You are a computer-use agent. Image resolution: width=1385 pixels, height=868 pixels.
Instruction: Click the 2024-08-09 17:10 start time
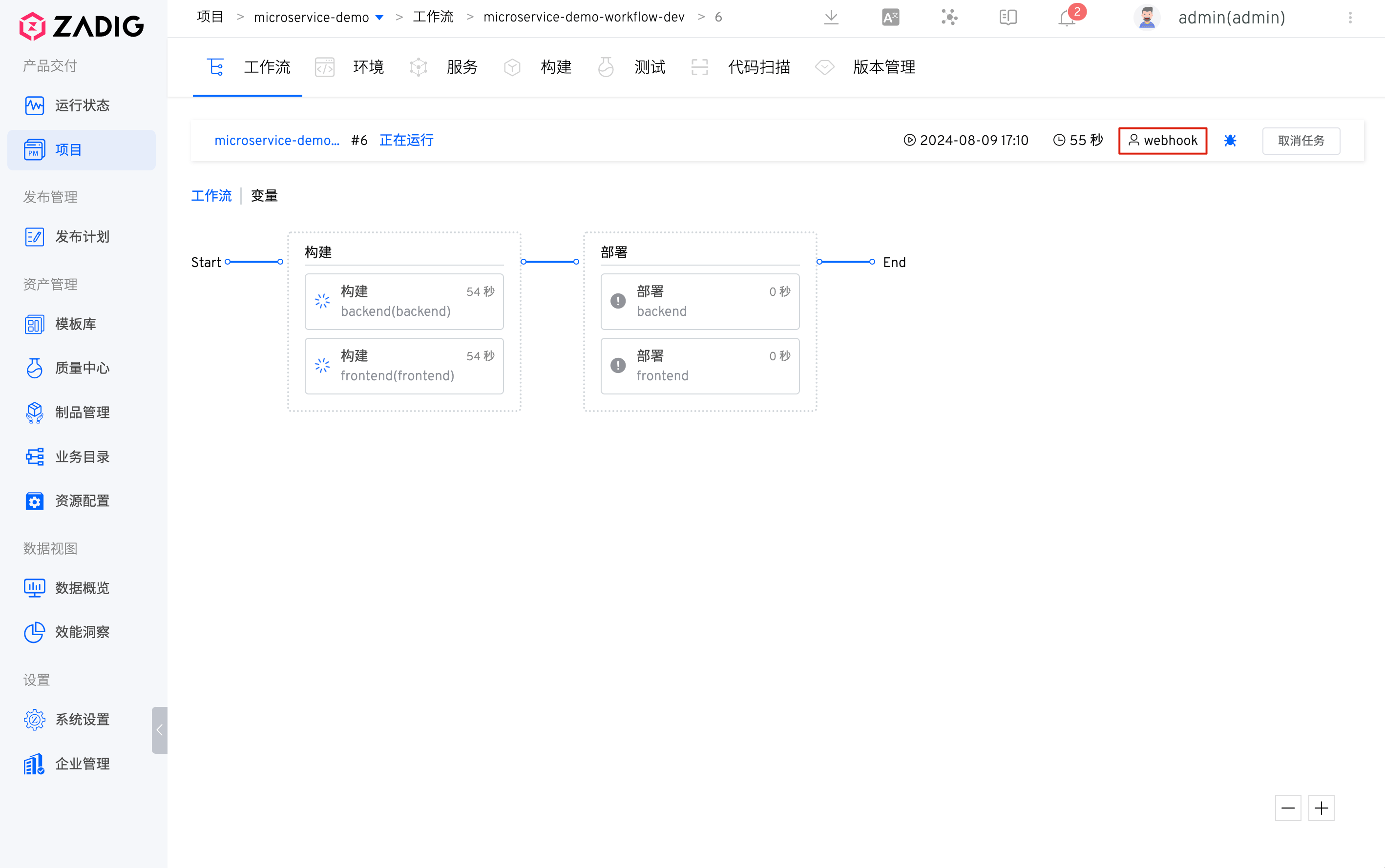coord(966,141)
